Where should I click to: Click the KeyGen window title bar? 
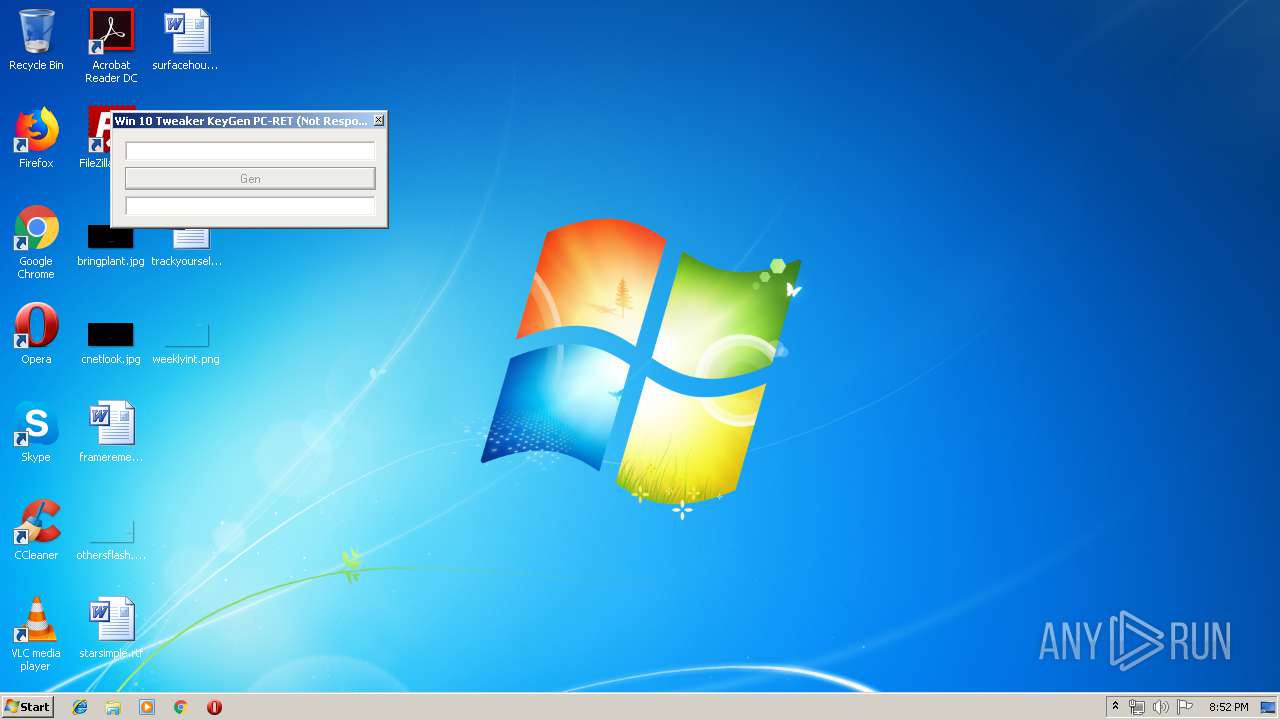pyautogui.click(x=240, y=120)
